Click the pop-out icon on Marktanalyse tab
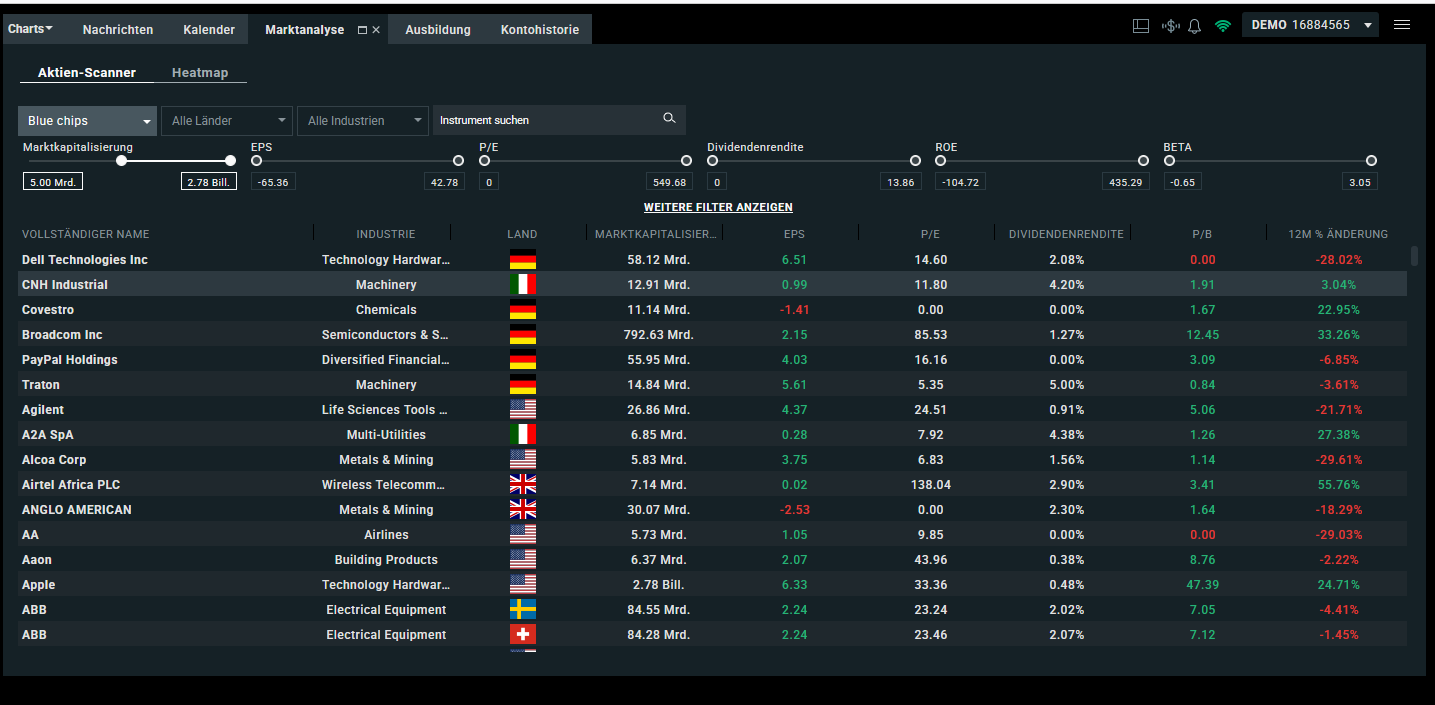 [362, 29]
